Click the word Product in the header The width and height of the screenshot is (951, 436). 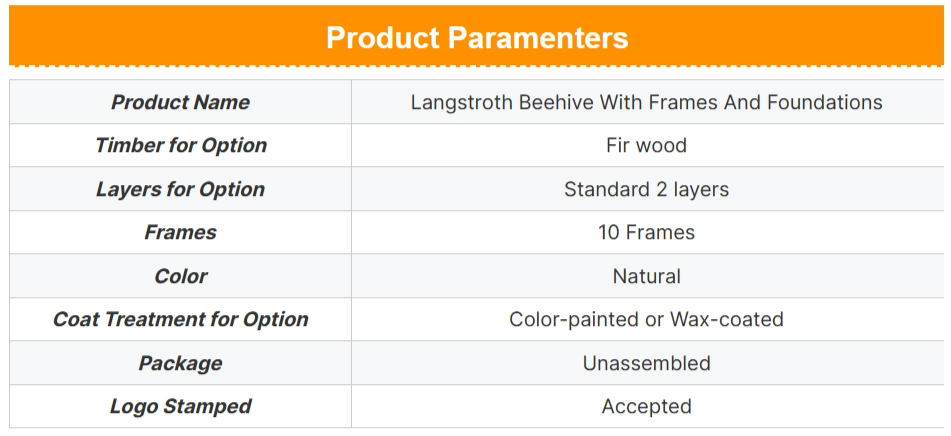(383, 38)
